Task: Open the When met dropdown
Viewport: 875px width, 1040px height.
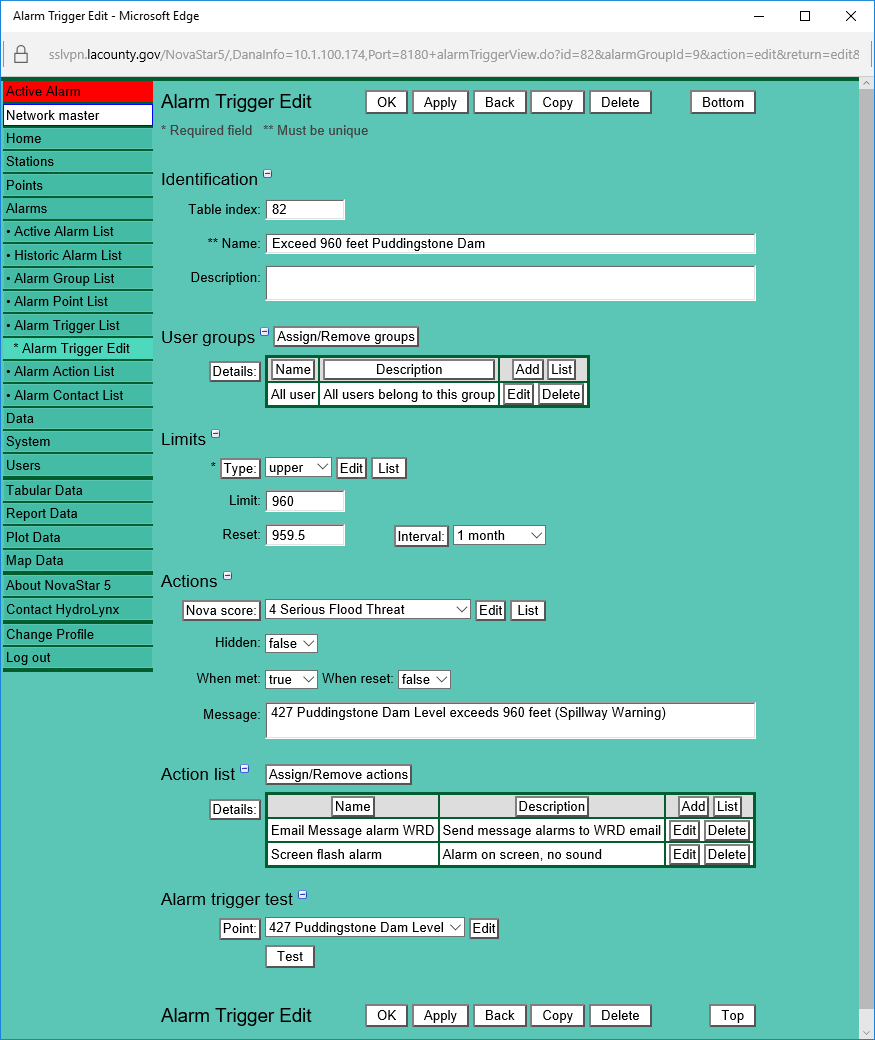Action: pyautogui.click(x=291, y=679)
